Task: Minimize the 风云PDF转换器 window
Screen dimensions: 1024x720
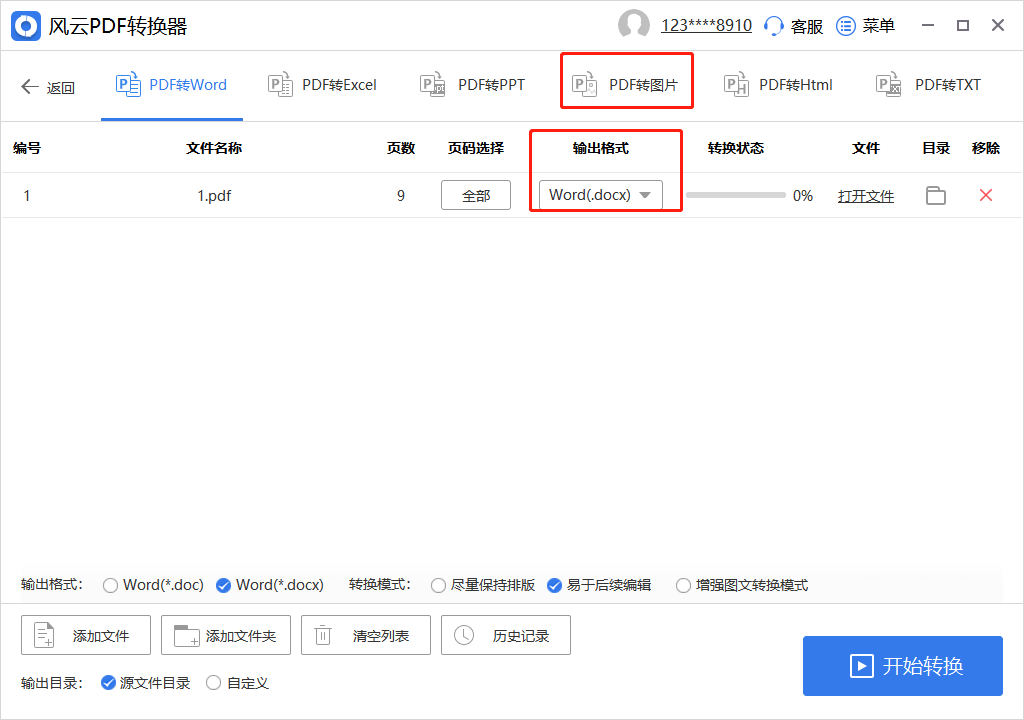Action: (927, 25)
